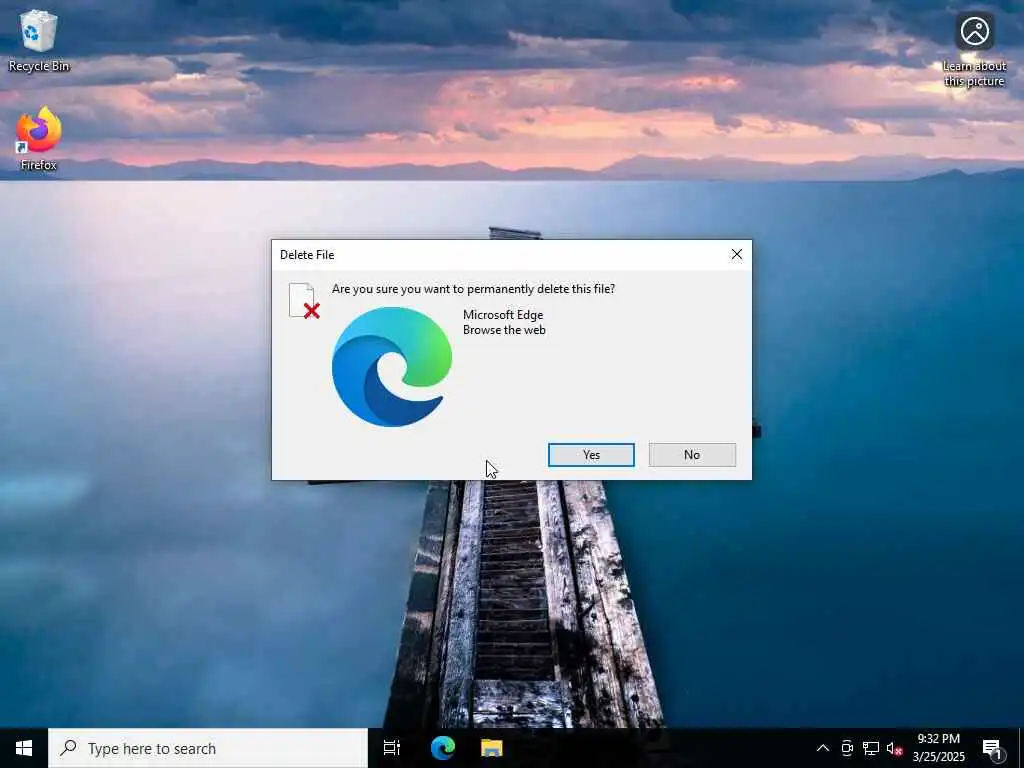1024x768 pixels.
Task: Launch Microsoft Edge from the taskbar
Action: (443, 748)
